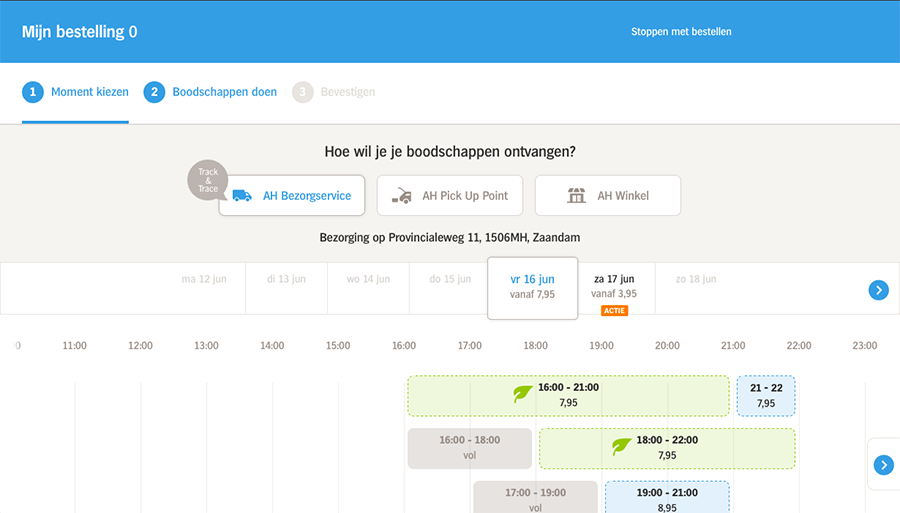Click the orange ACTIE badge
The height and width of the screenshot is (513, 900).
[x=614, y=310]
